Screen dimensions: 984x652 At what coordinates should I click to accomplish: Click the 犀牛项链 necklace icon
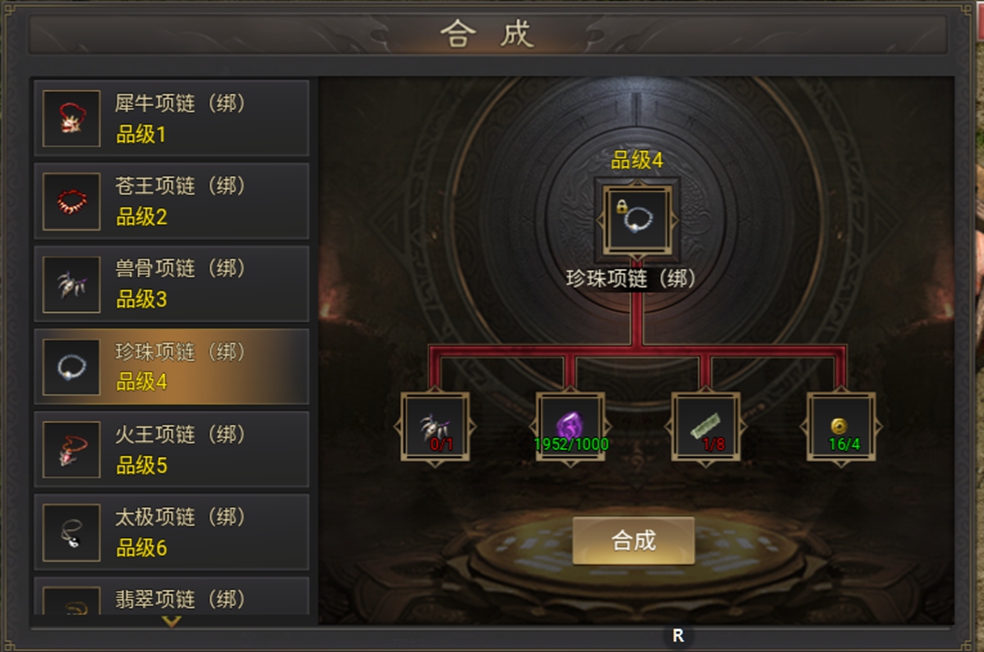72,118
